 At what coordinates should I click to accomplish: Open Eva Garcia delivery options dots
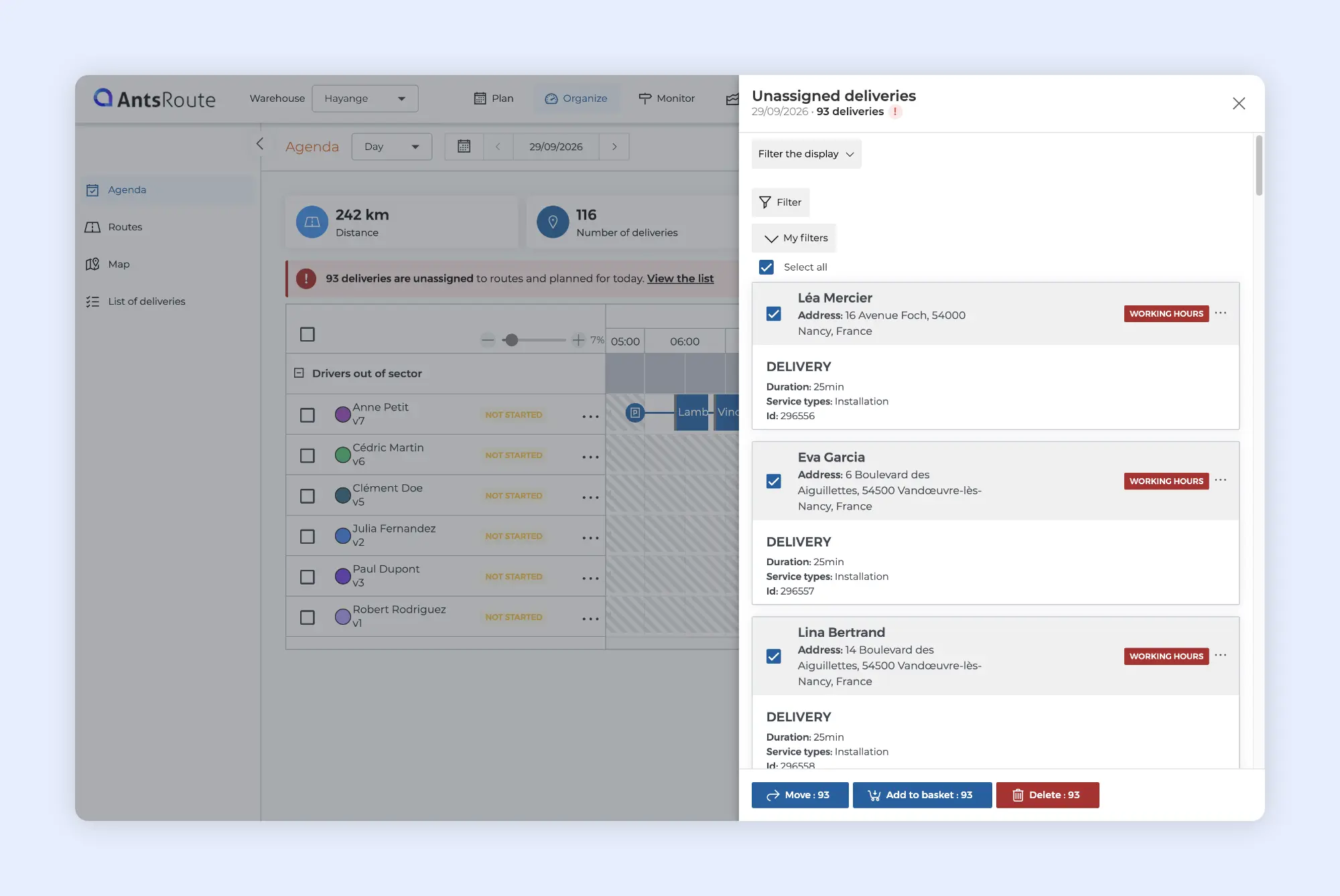click(1221, 480)
